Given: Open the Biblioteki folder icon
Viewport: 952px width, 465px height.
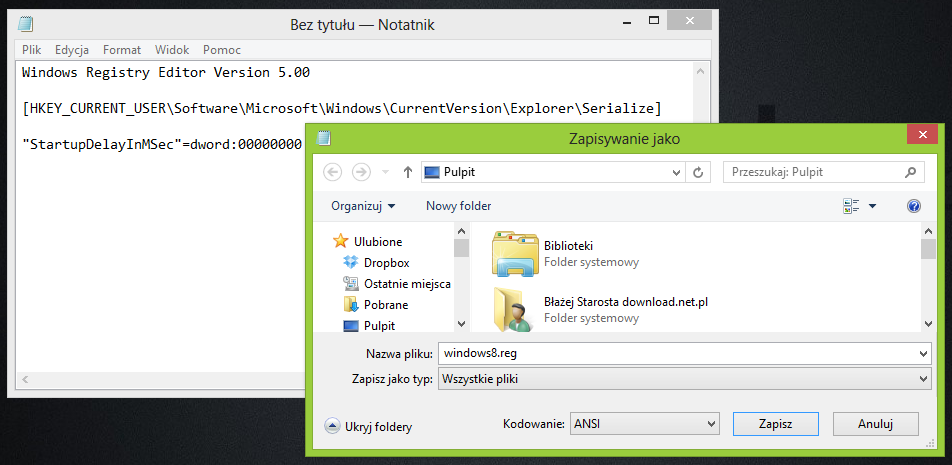Looking at the screenshot, I should (515, 254).
